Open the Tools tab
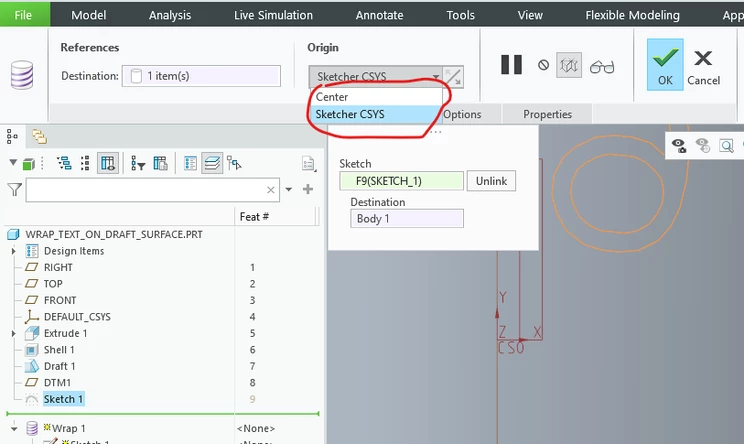The image size is (744, 444). tap(460, 15)
